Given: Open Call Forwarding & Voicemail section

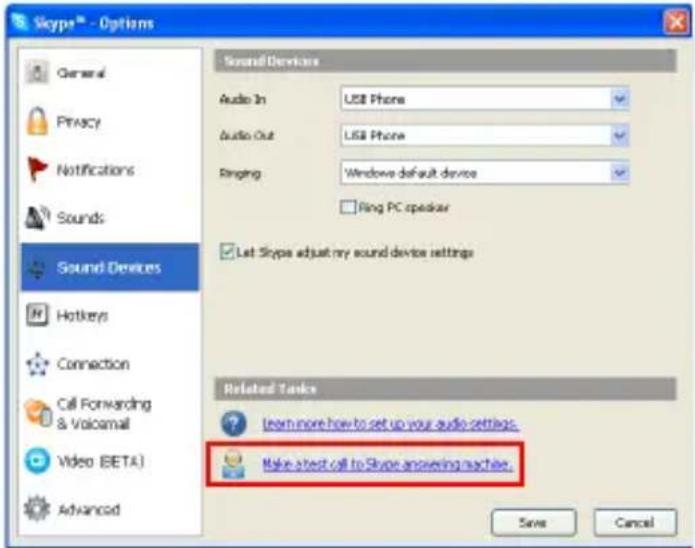Looking at the screenshot, I should coord(110,413).
